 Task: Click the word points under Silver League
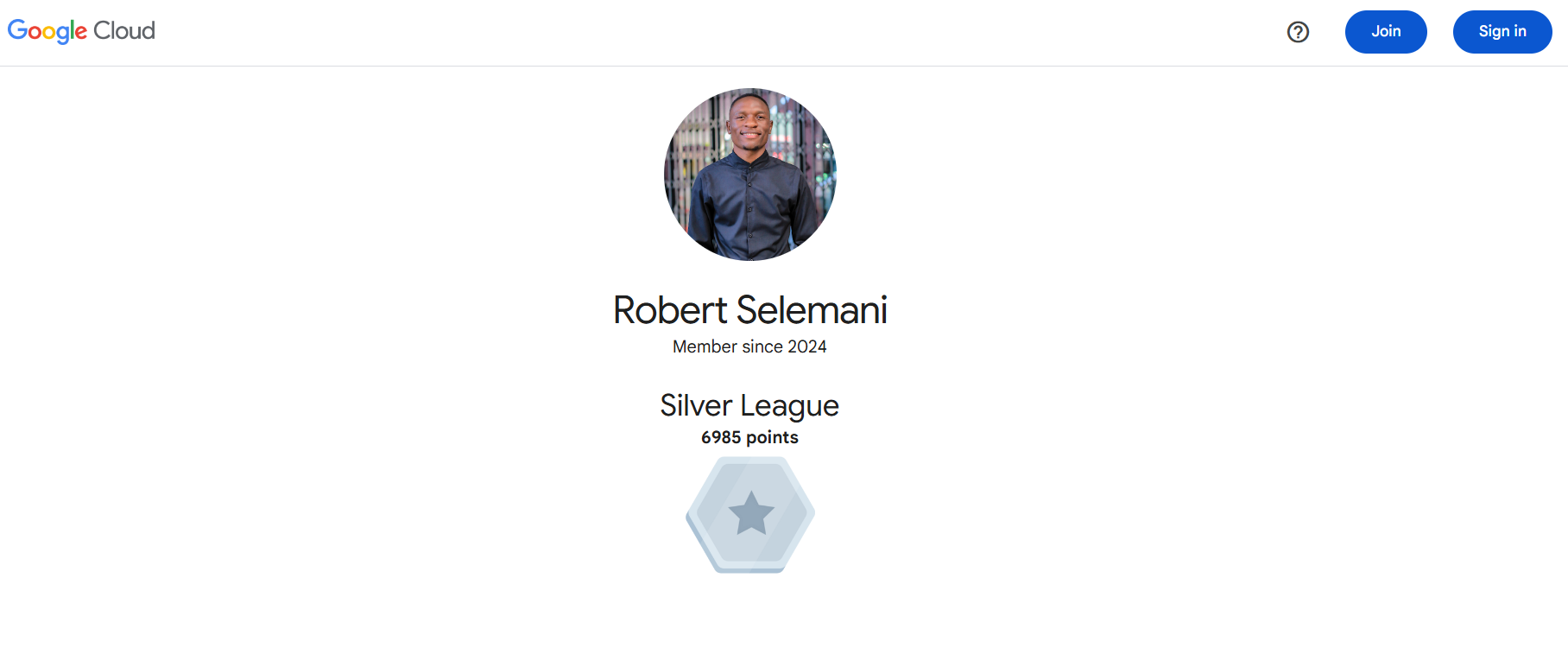(x=772, y=438)
